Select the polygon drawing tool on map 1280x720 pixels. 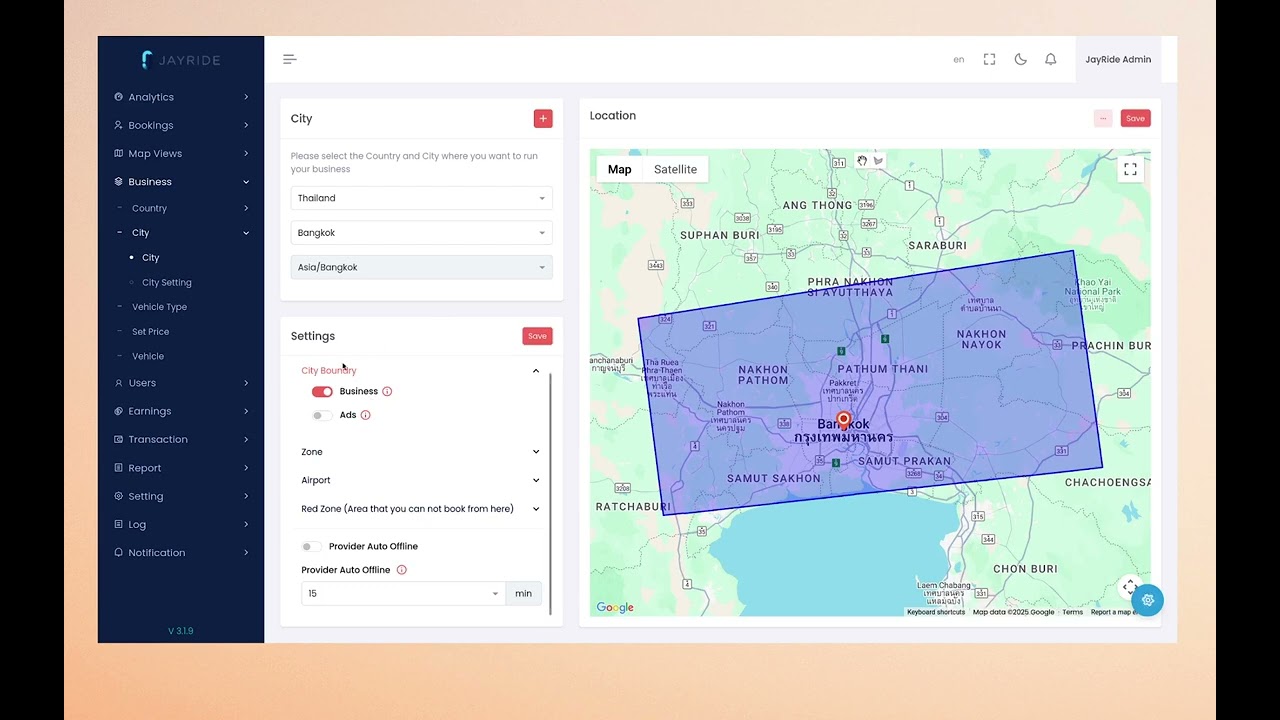(878, 160)
